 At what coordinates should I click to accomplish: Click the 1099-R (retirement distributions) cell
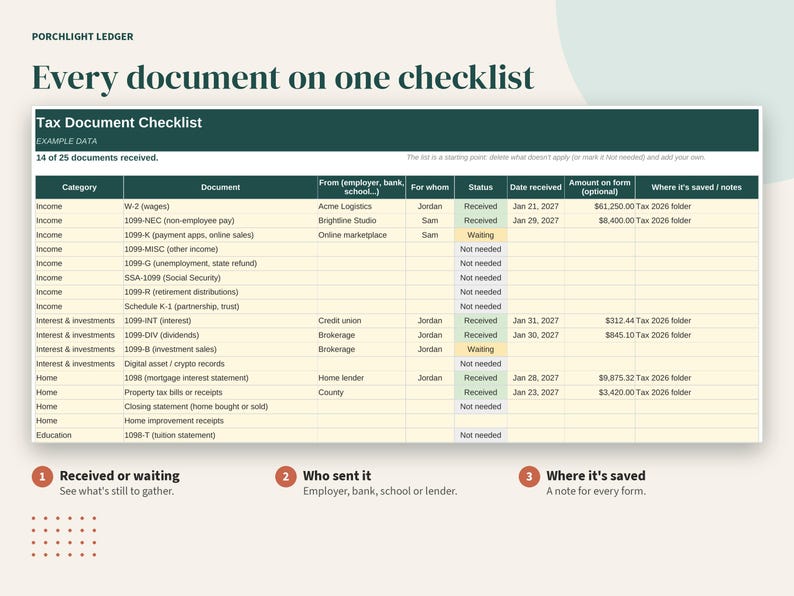pos(220,292)
